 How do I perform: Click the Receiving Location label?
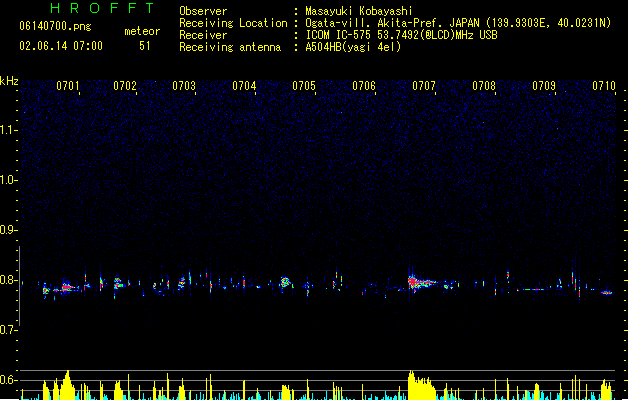tap(233, 23)
